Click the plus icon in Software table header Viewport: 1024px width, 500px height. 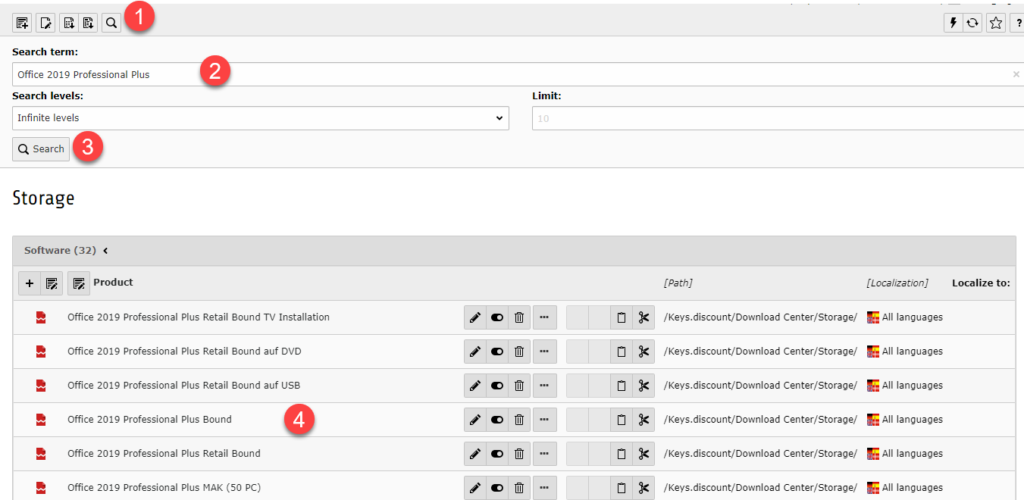(x=29, y=284)
